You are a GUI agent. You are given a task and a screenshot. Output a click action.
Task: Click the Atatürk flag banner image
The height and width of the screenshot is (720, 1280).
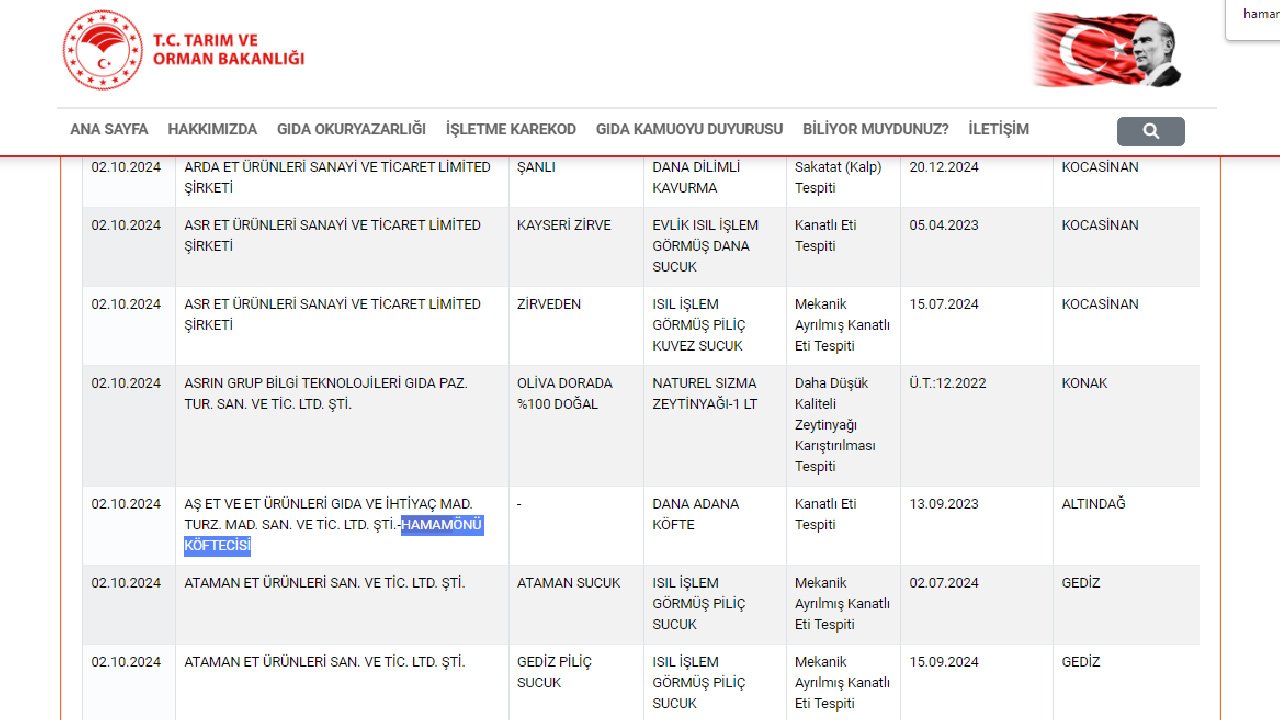[x=1107, y=50]
